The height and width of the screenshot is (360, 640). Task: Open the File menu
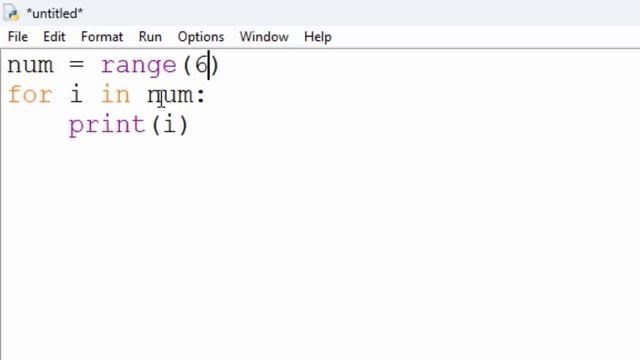point(18,37)
